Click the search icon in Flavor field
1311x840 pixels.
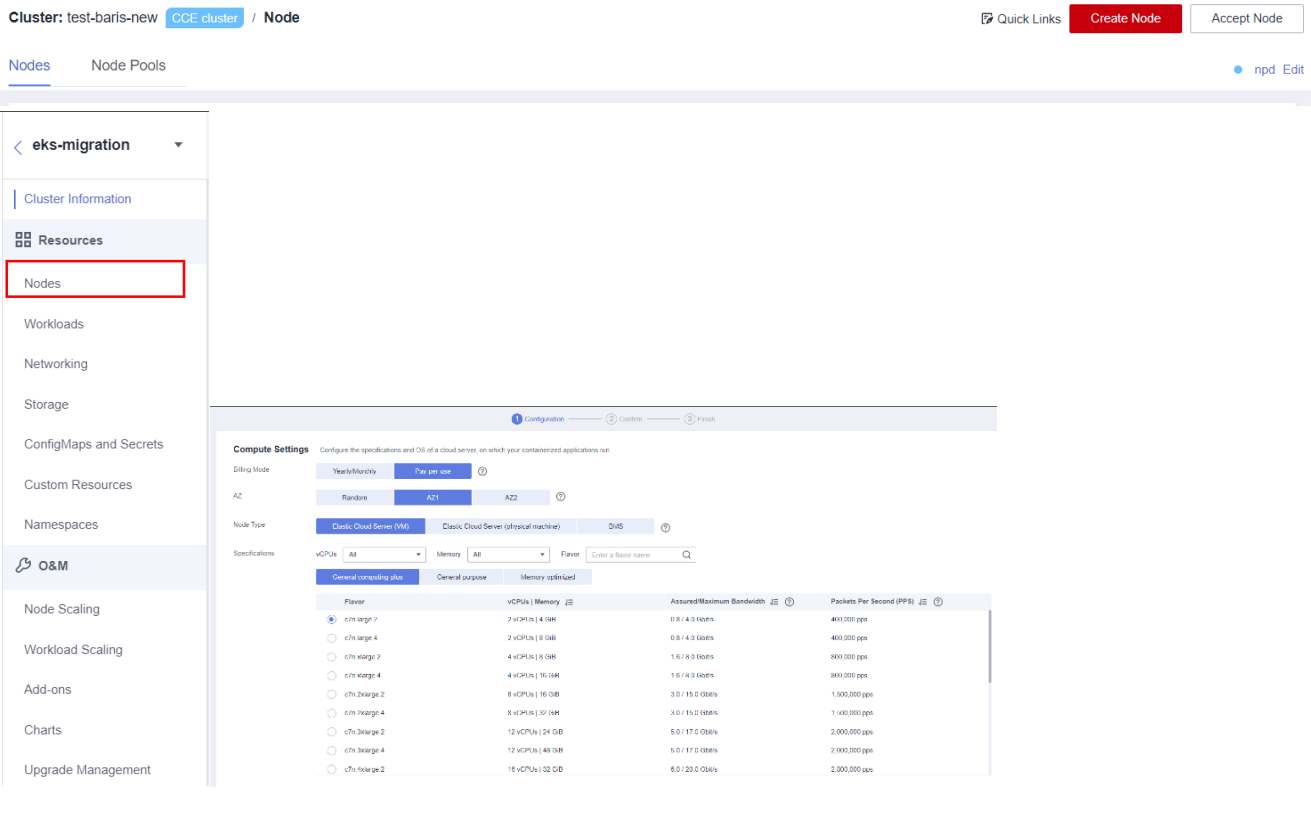pos(686,555)
